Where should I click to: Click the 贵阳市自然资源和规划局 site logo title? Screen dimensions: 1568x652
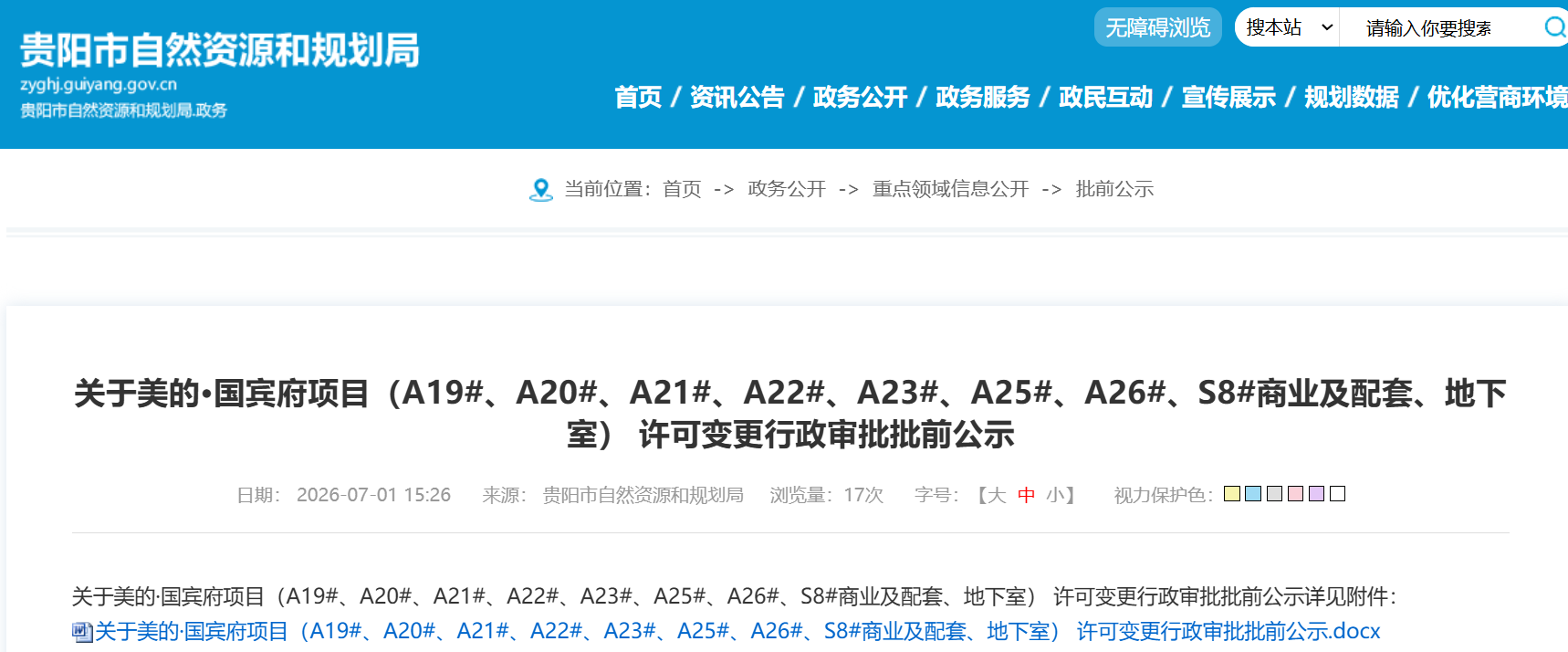220,50
